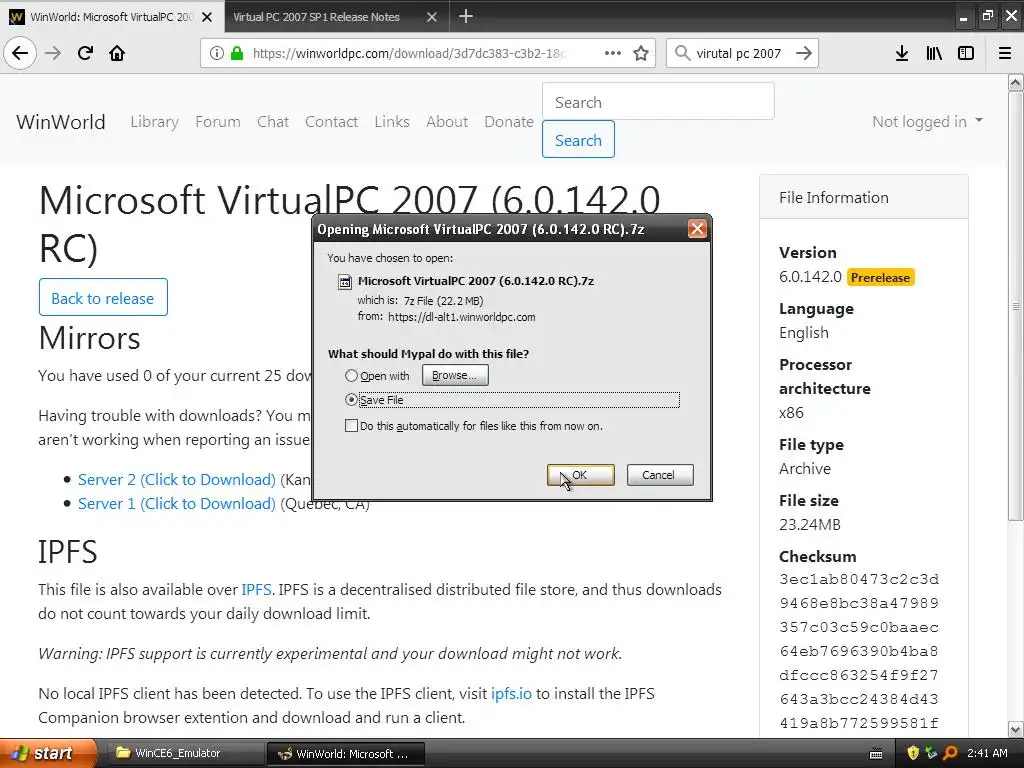Click the page vertical scrollbar thumb

tap(1015, 306)
